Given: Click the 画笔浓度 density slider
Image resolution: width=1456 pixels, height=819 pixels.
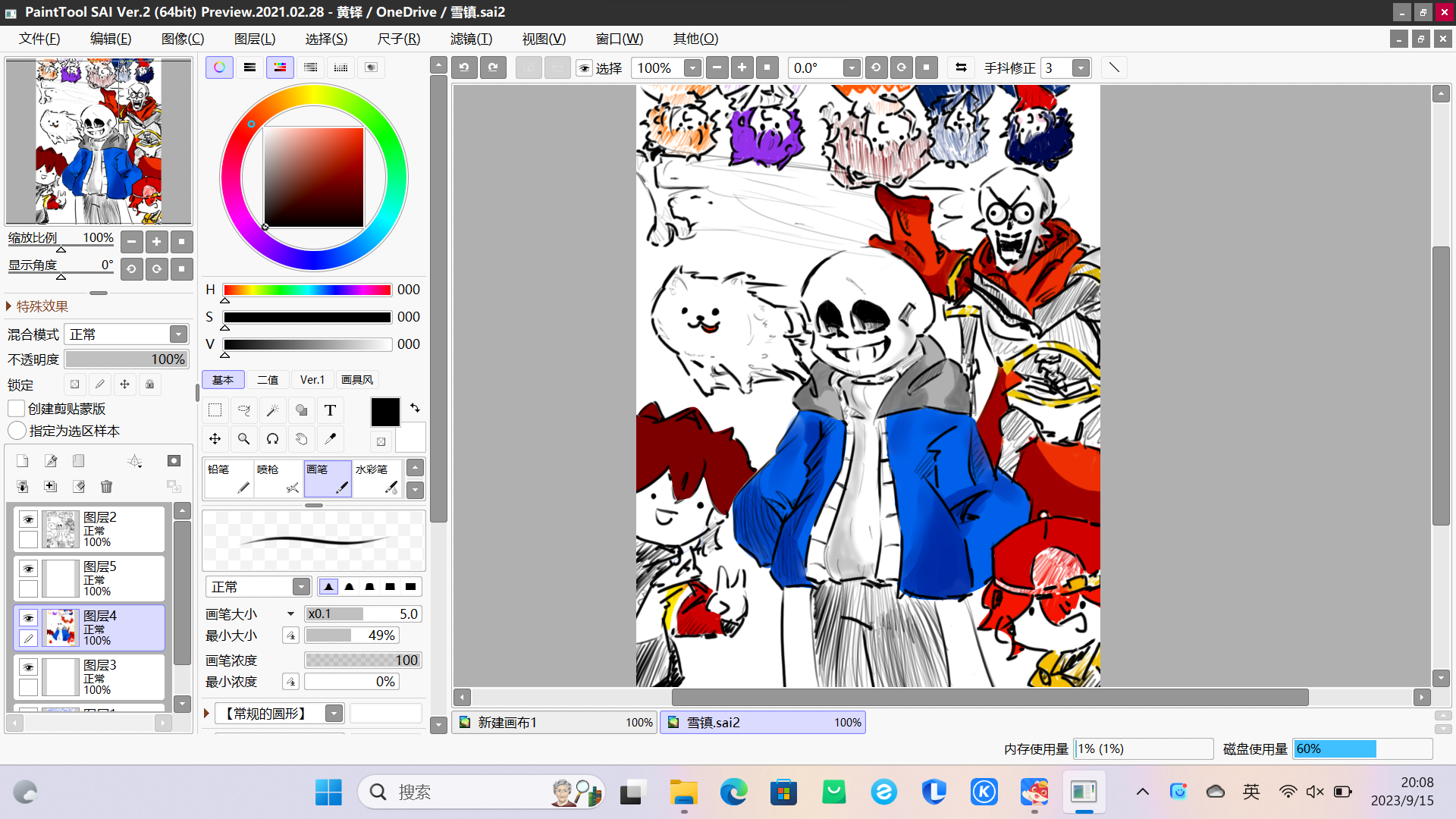Looking at the screenshot, I should pyautogui.click(x=362, y=661).
